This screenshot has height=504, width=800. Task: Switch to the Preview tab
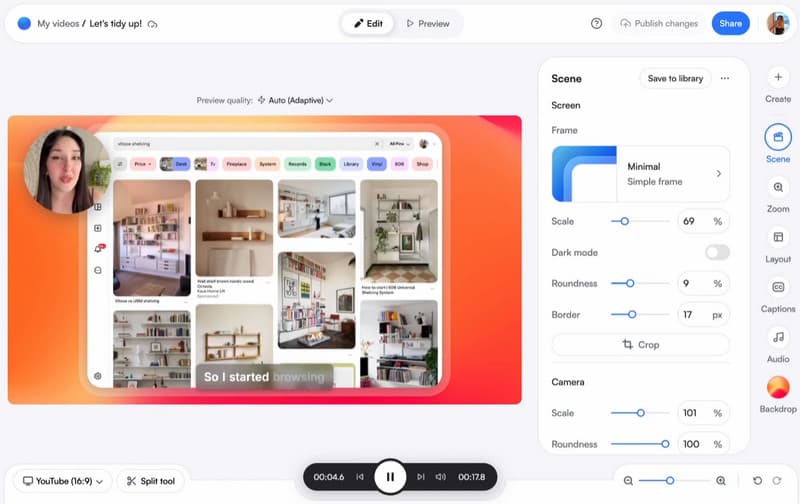(428, 23)
